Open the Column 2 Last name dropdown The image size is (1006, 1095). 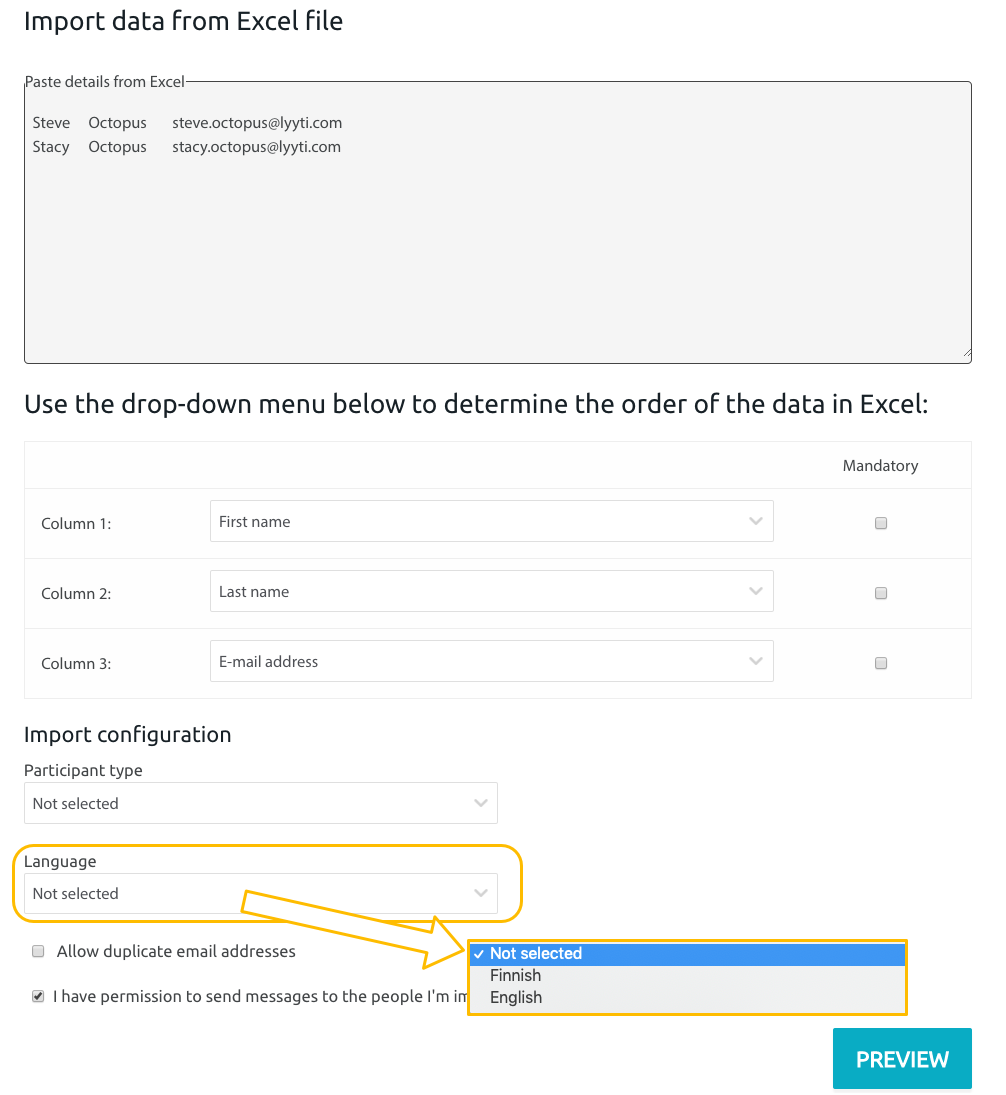[x=491, y=592]
